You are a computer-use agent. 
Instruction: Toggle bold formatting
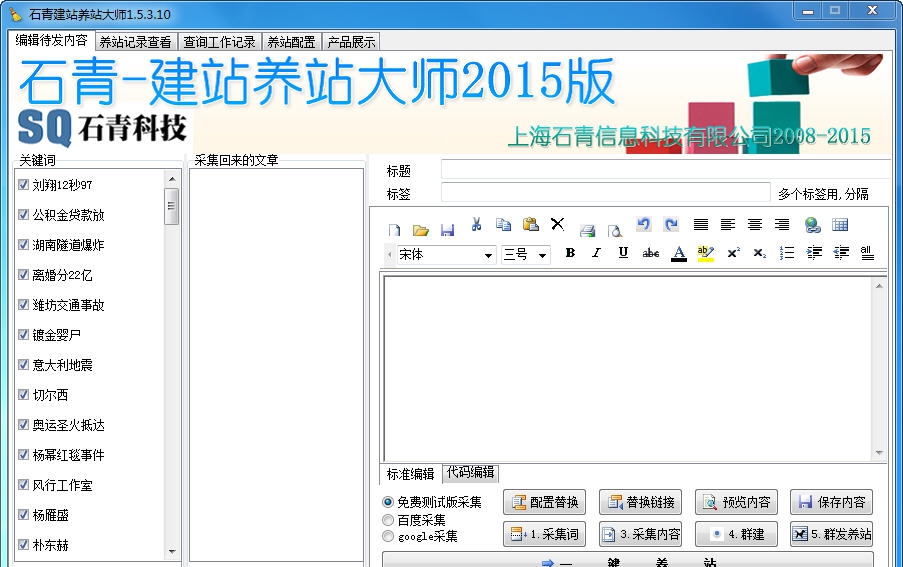[x=570, y=252]
